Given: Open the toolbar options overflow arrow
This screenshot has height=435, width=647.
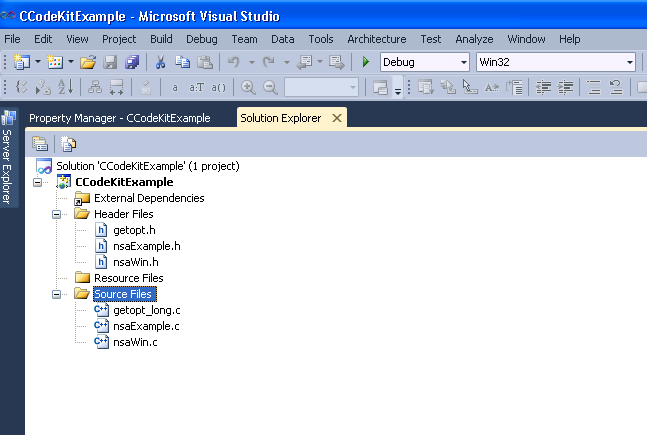Looking at the screenshot, I should pos(398,90).
